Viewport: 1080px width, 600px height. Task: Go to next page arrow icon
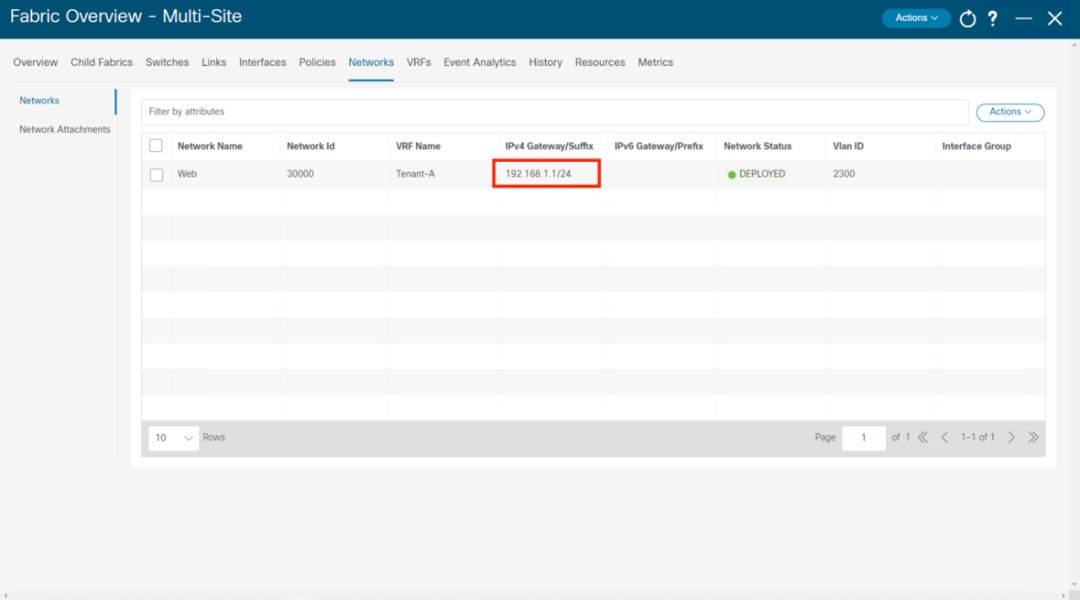coord(1011,437)
